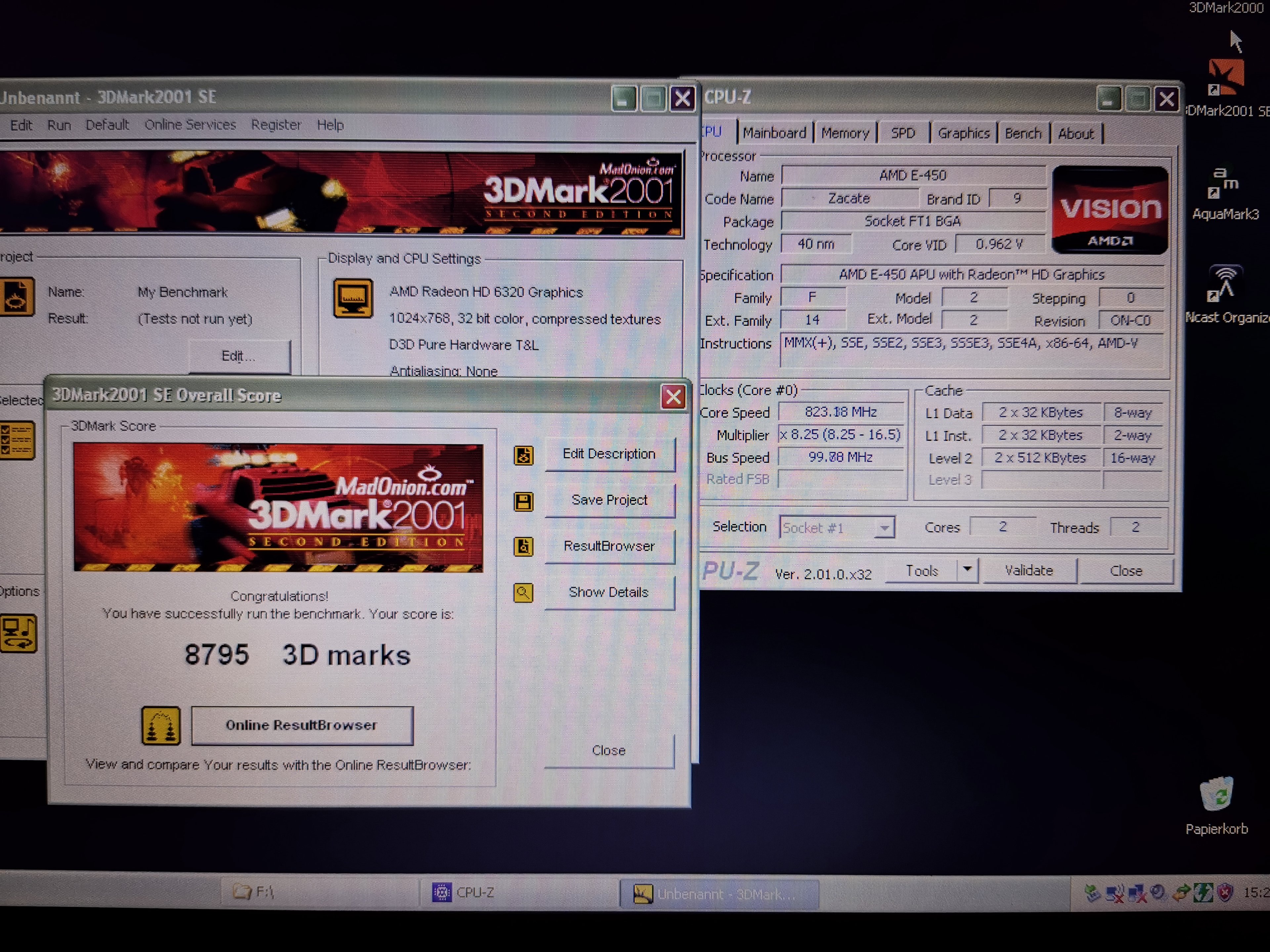Open the Tools dropdown arrow in CPU-Z
The image size is (1270, 952).
(x=967, y=570)
